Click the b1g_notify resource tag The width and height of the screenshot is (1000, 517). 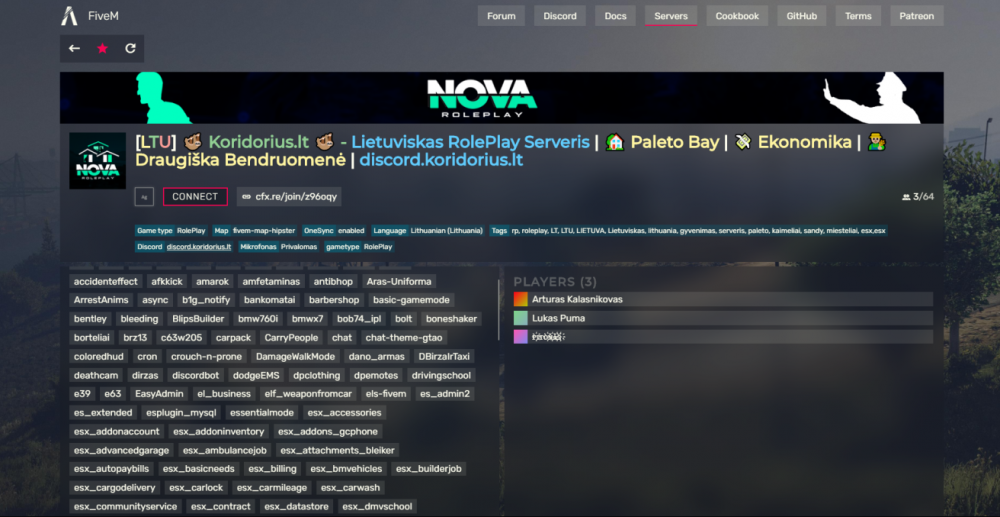coord(207,300)
